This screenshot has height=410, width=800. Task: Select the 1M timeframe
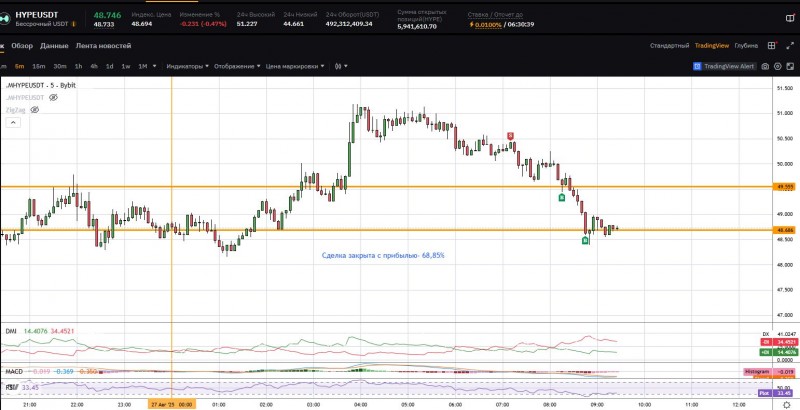142,66
